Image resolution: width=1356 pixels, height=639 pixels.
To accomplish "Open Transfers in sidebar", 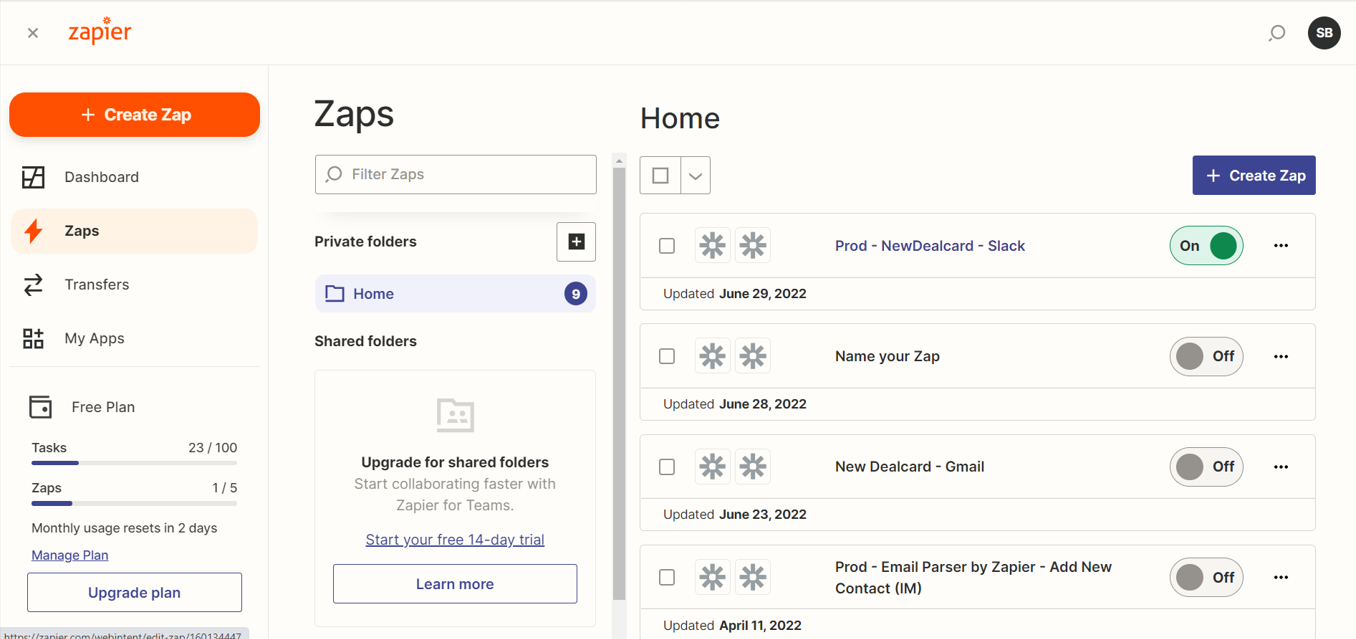I will tap(134, 285).
